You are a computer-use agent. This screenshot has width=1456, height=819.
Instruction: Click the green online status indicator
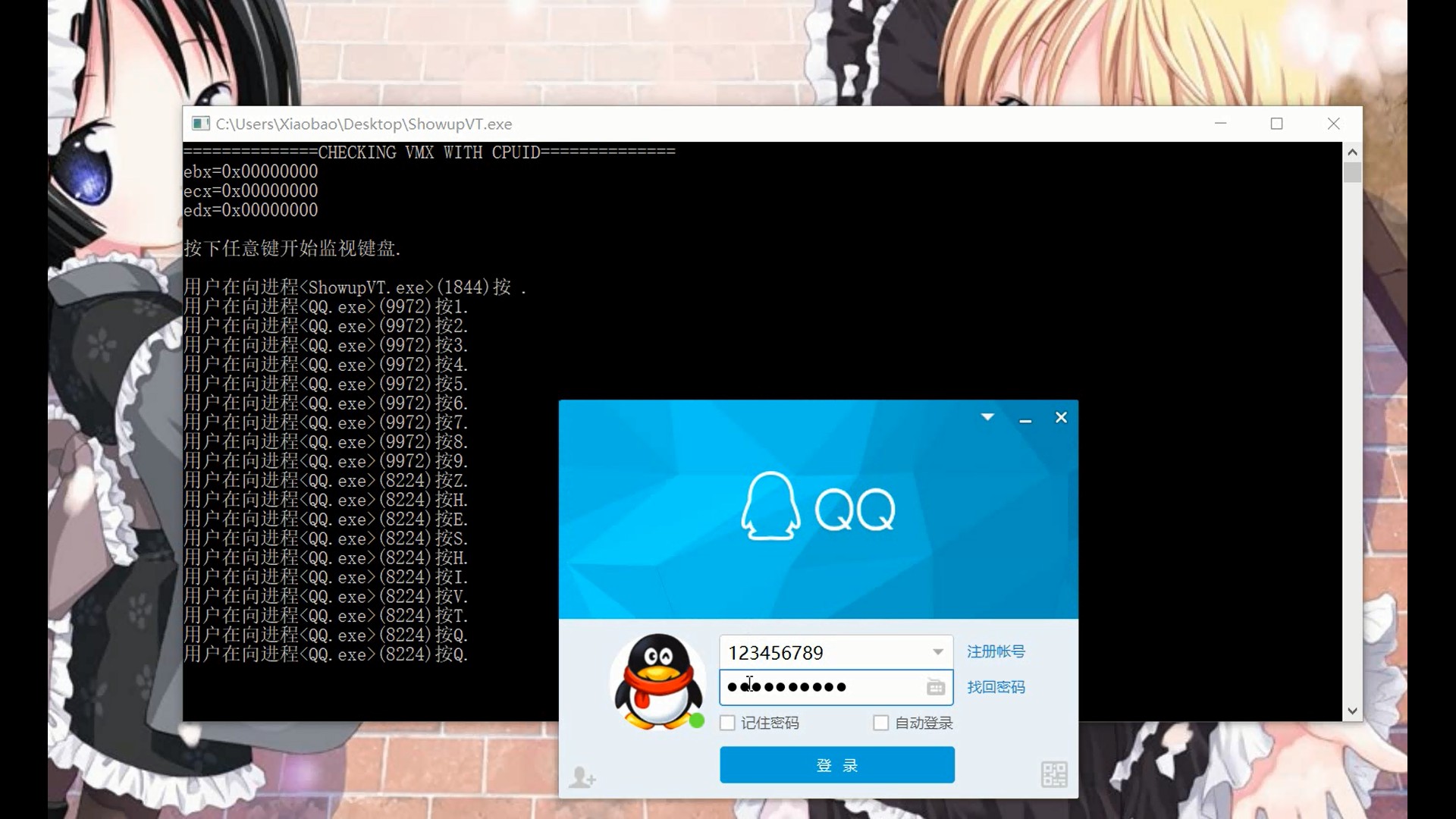697,720
